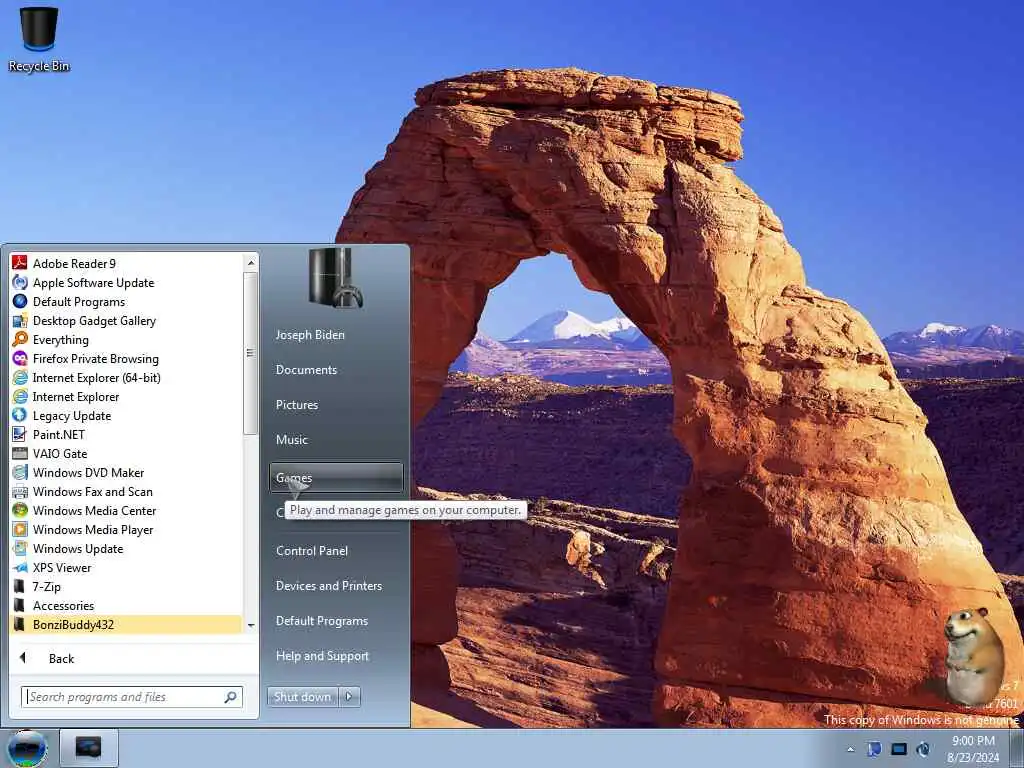Open Pictures from the Start menu
The image size is (1024, 768).
tap(296, 405)
